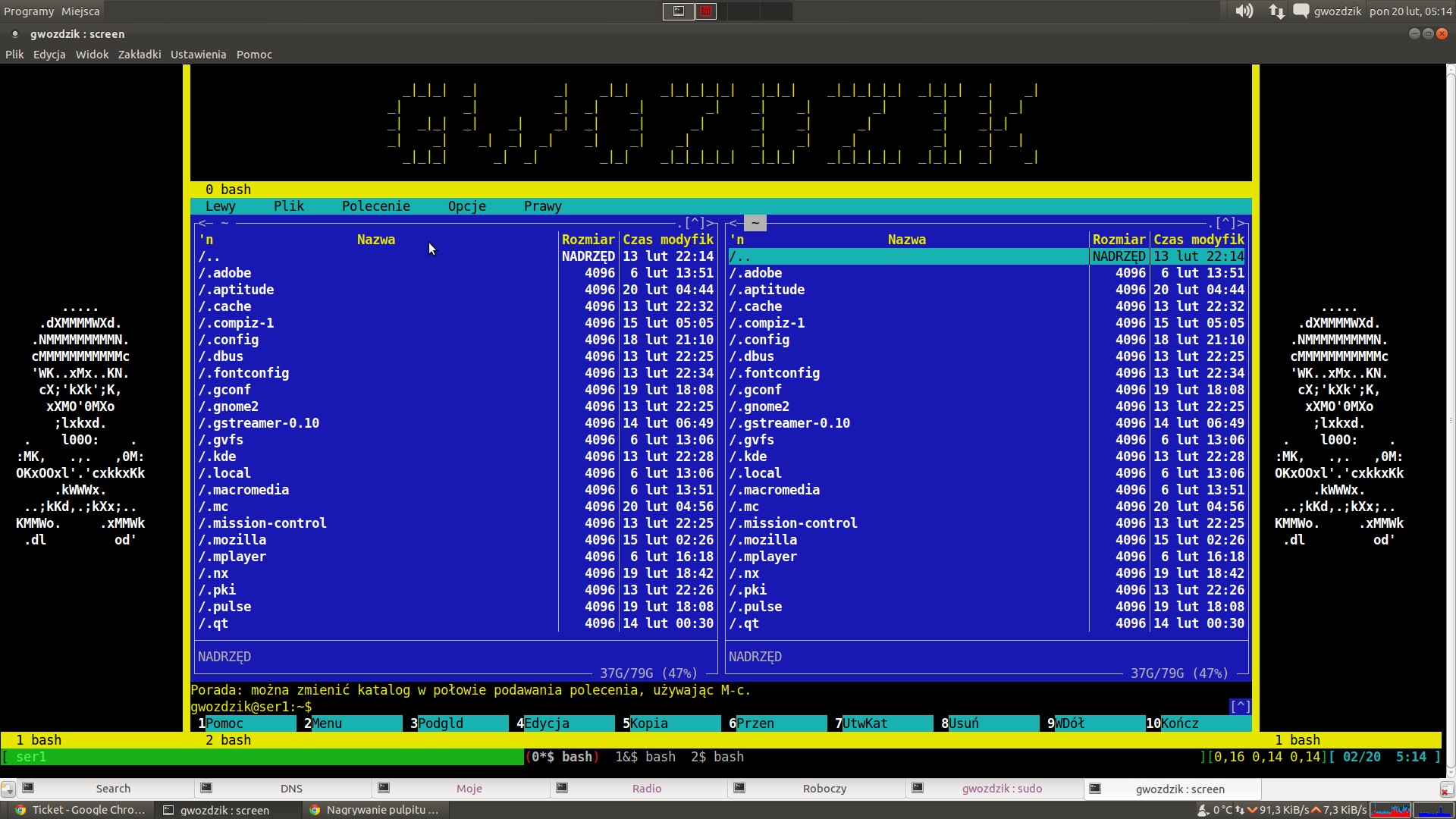1456x819 pixels.
Task: Open the Polecenie menu in mc
Action: (x=375, y=206)
